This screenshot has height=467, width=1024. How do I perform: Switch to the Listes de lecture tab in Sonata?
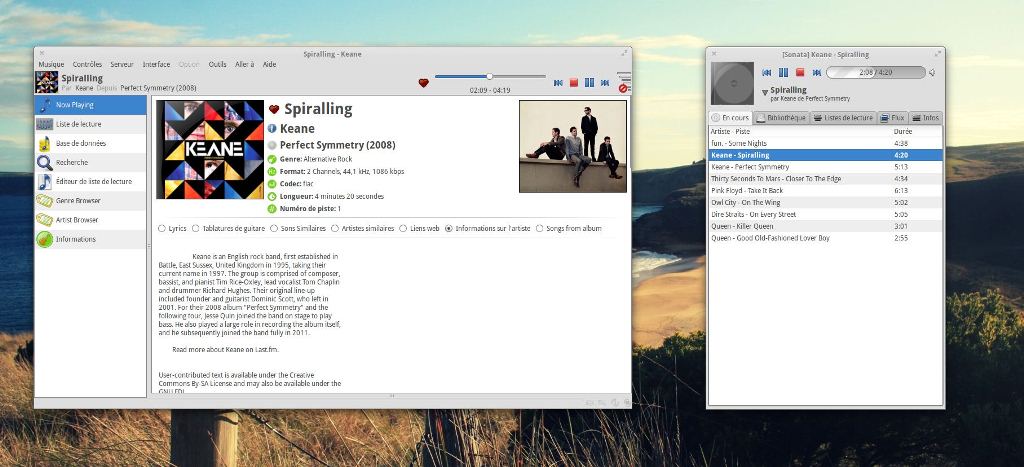[x=843, y=118]
